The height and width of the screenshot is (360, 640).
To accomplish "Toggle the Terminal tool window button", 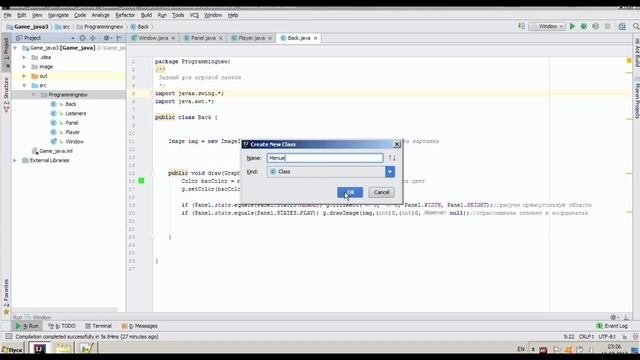I will 98,326.
